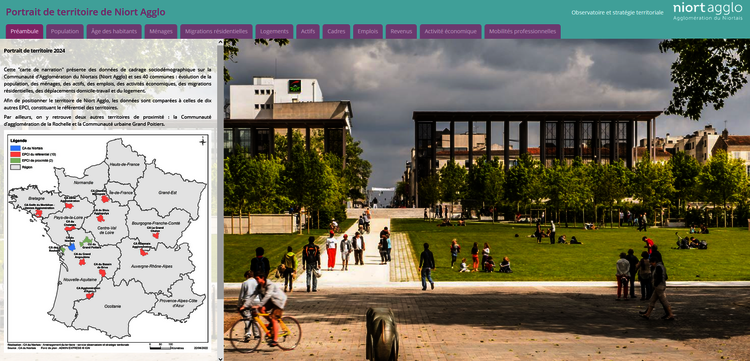
Task: Click the blue Niort Agglo territory on the map
Action: point(72,247)
